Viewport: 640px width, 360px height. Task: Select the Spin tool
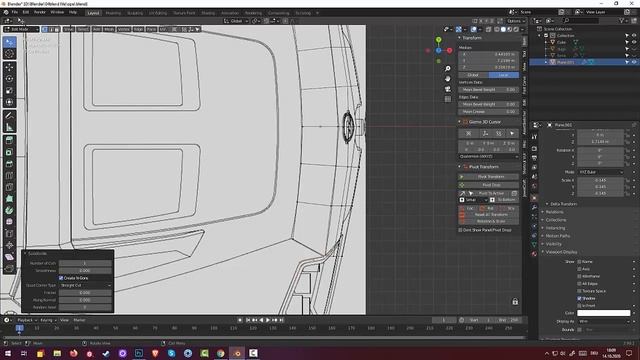(9, 211)
